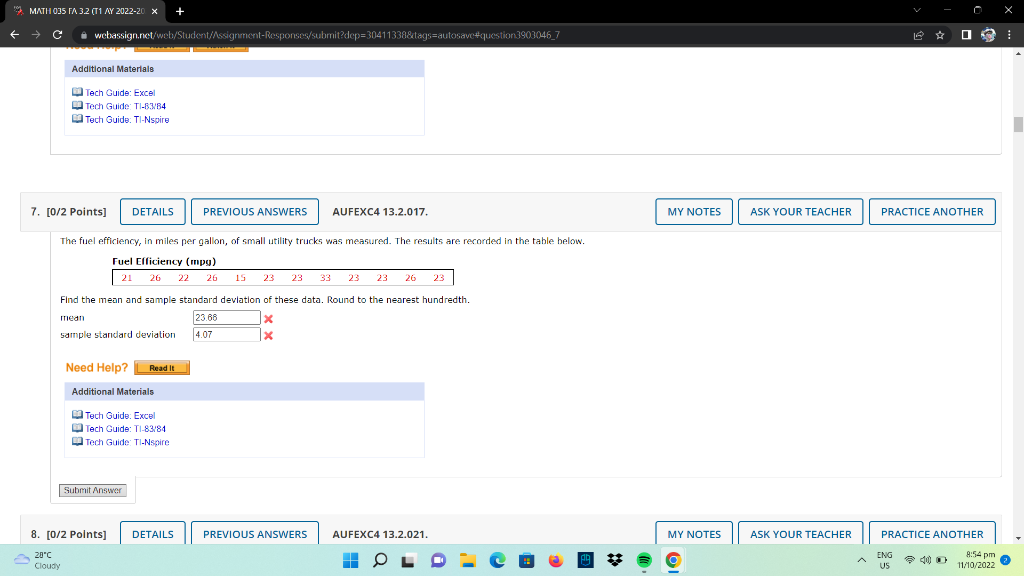Open Windows taskbar search
The image size is (1024, 576).
click(x=380, y=560)
